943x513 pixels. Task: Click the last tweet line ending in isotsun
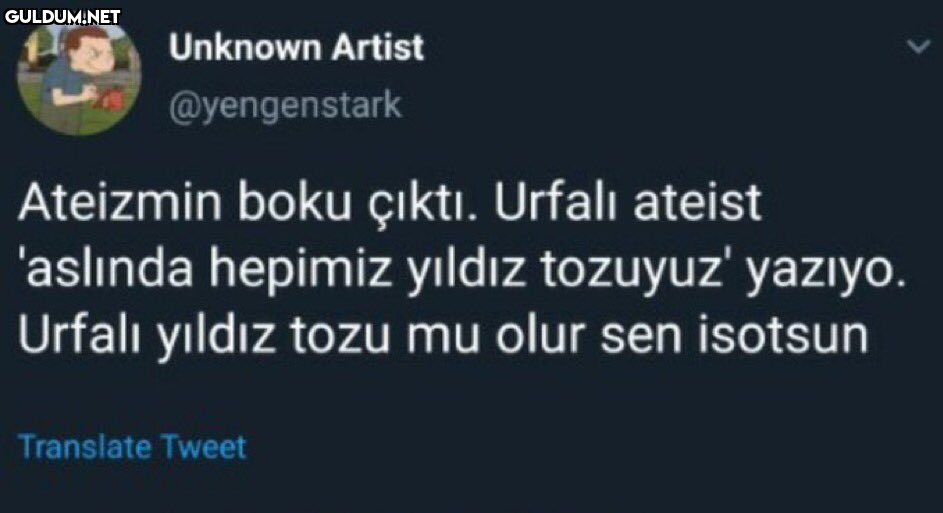click(443, 337)
